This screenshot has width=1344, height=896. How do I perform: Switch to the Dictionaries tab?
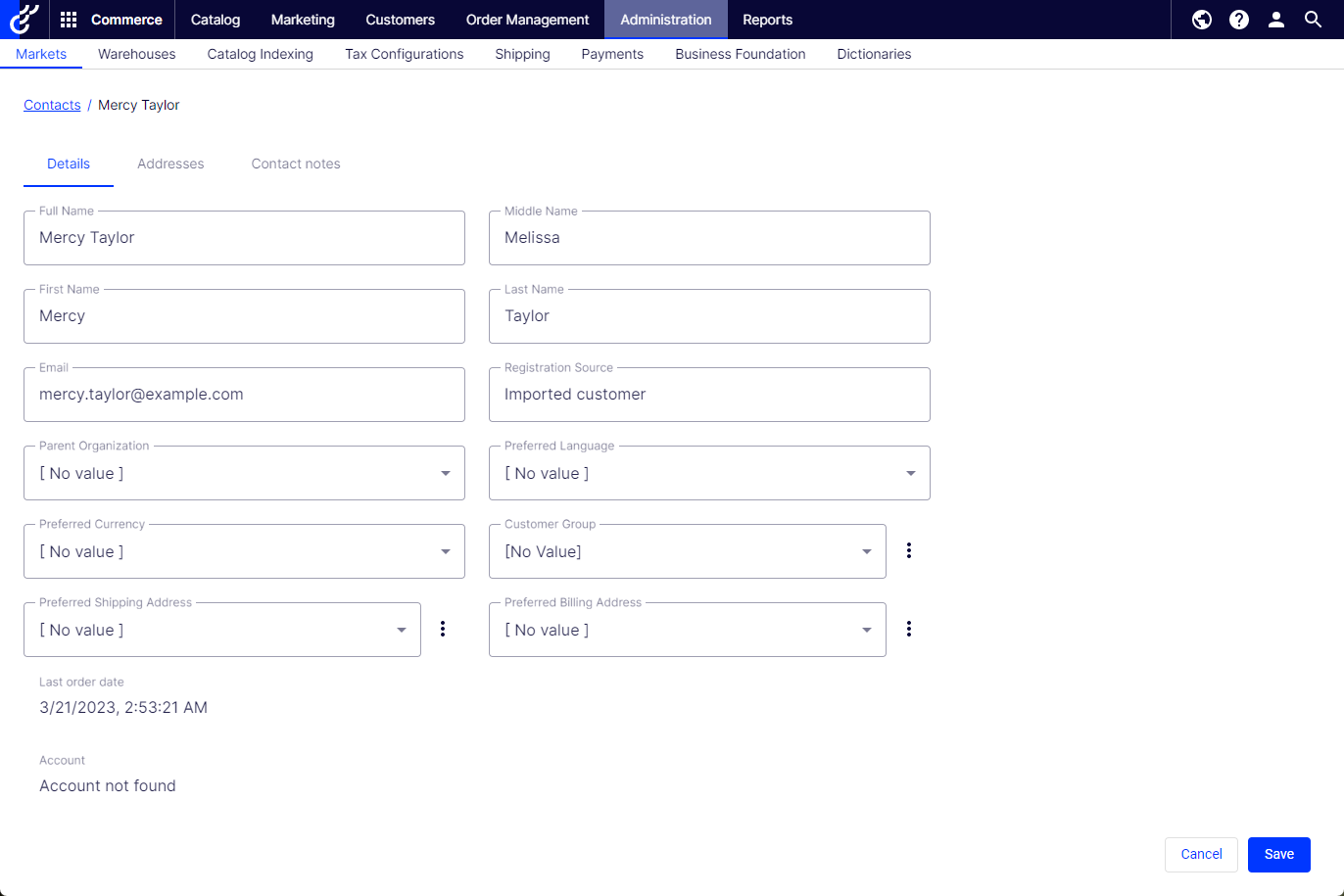[875, 54]
